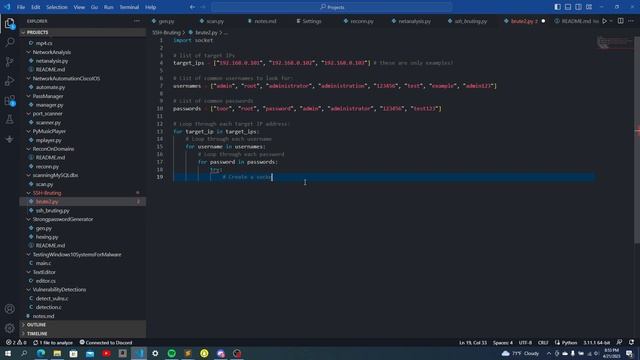640x360 pixels.
Task: Open the Source Control view
Action: pos(10,62)
